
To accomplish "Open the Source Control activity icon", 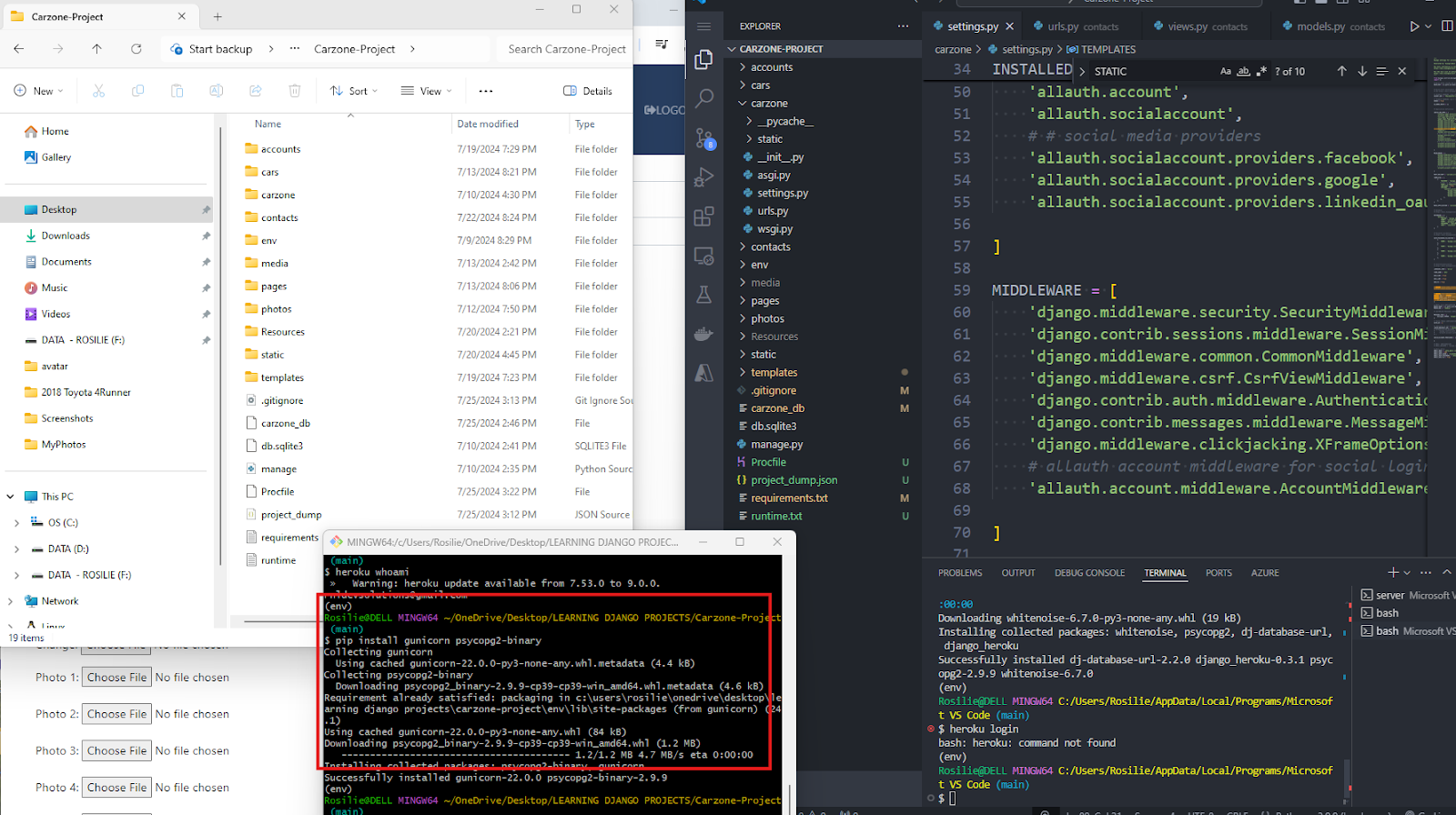I will [x=704, y=138].
